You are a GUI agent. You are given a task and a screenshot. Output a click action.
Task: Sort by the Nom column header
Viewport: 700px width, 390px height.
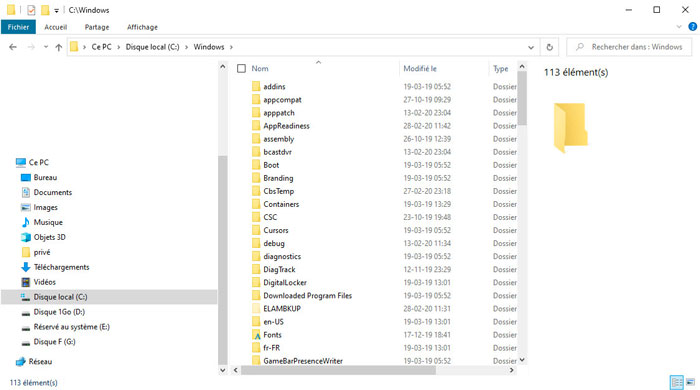pos(260,68)
